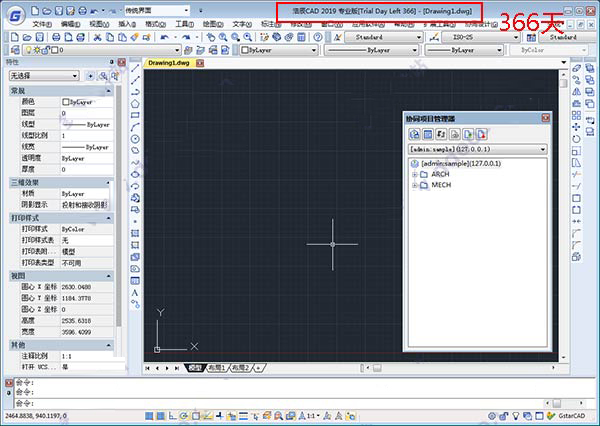Open the 文件(F) menu

42,23
